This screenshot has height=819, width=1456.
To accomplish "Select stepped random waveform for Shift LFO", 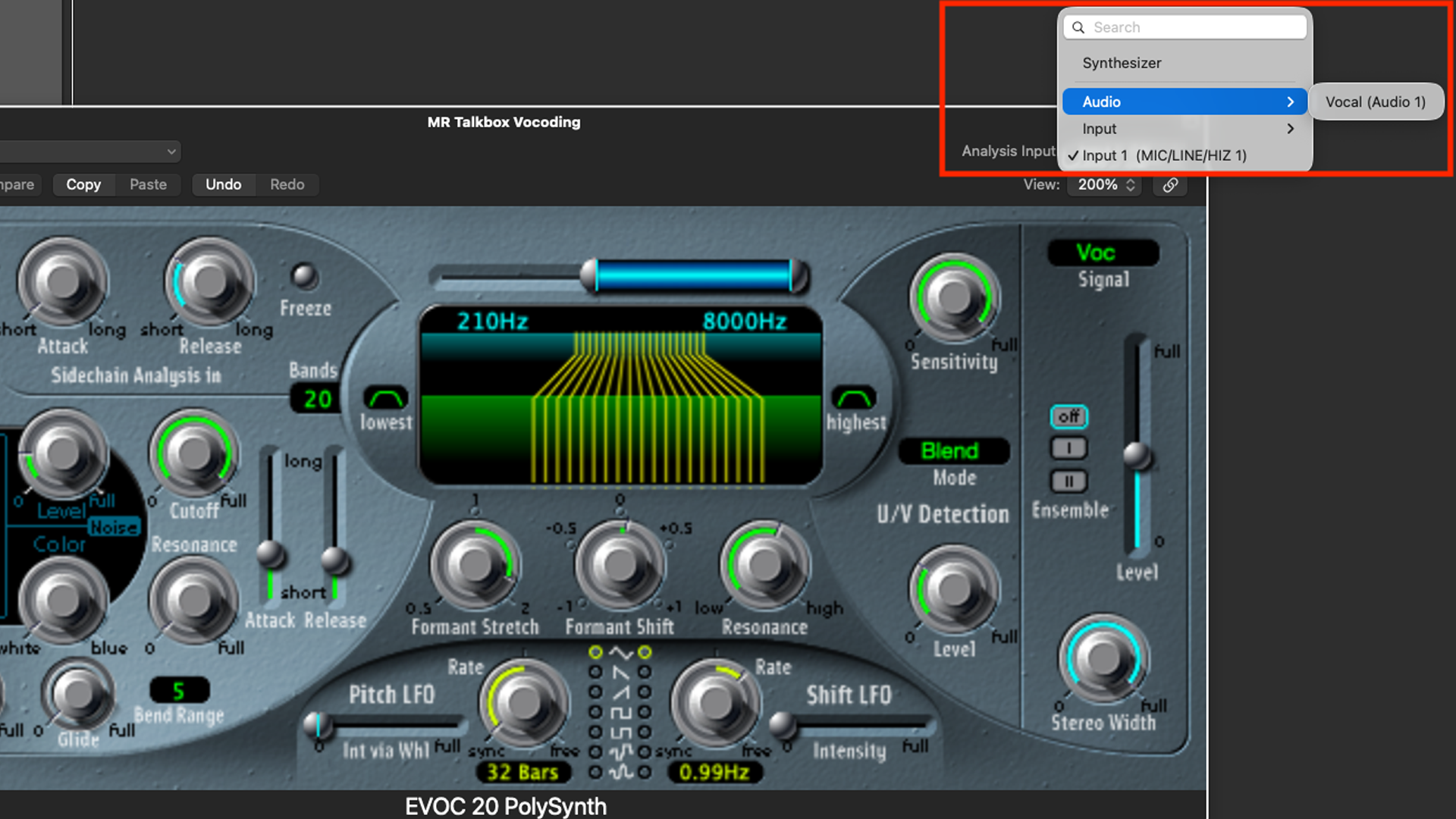I will tap(645, 752).
